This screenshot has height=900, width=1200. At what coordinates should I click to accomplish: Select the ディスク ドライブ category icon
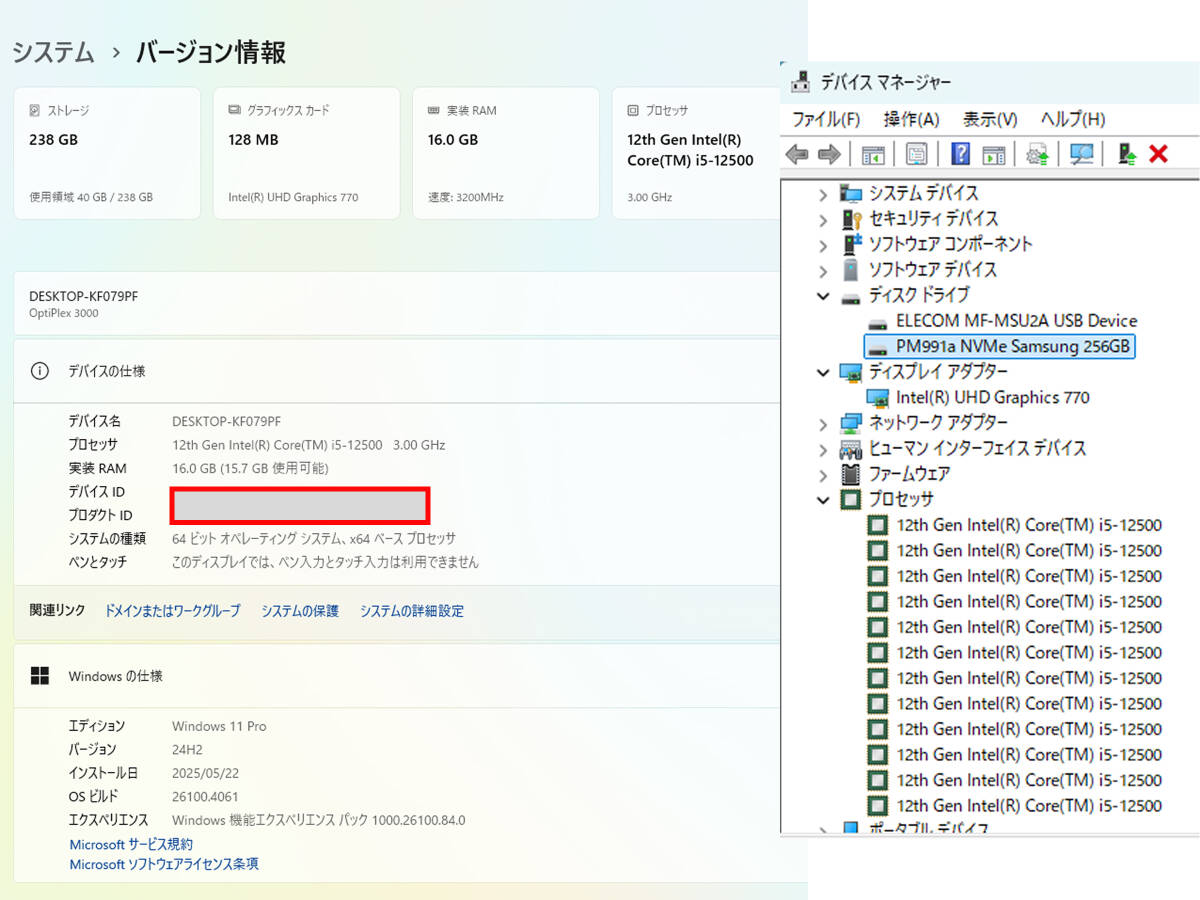[851, 296]
